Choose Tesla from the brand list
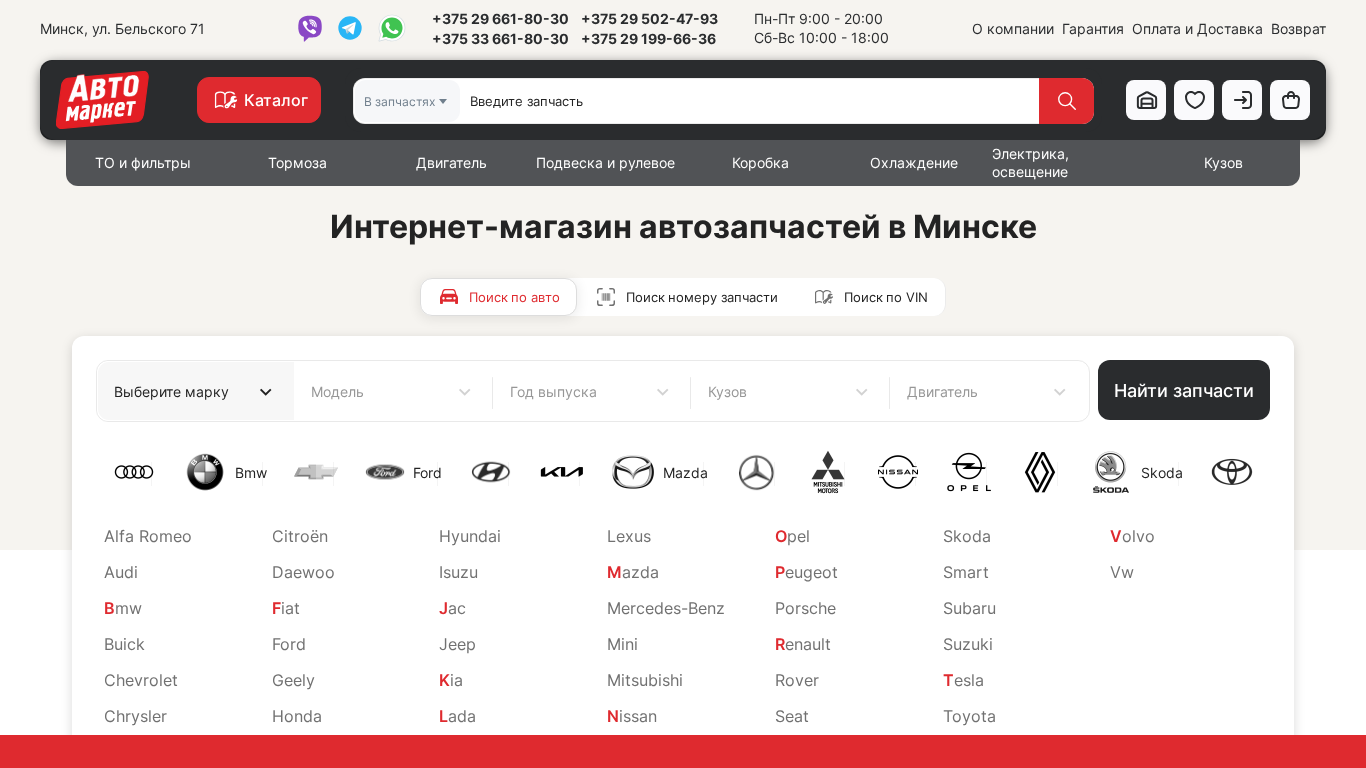Image resolution: width=1366 pixels, height=768 pixels. pos(963,680)
